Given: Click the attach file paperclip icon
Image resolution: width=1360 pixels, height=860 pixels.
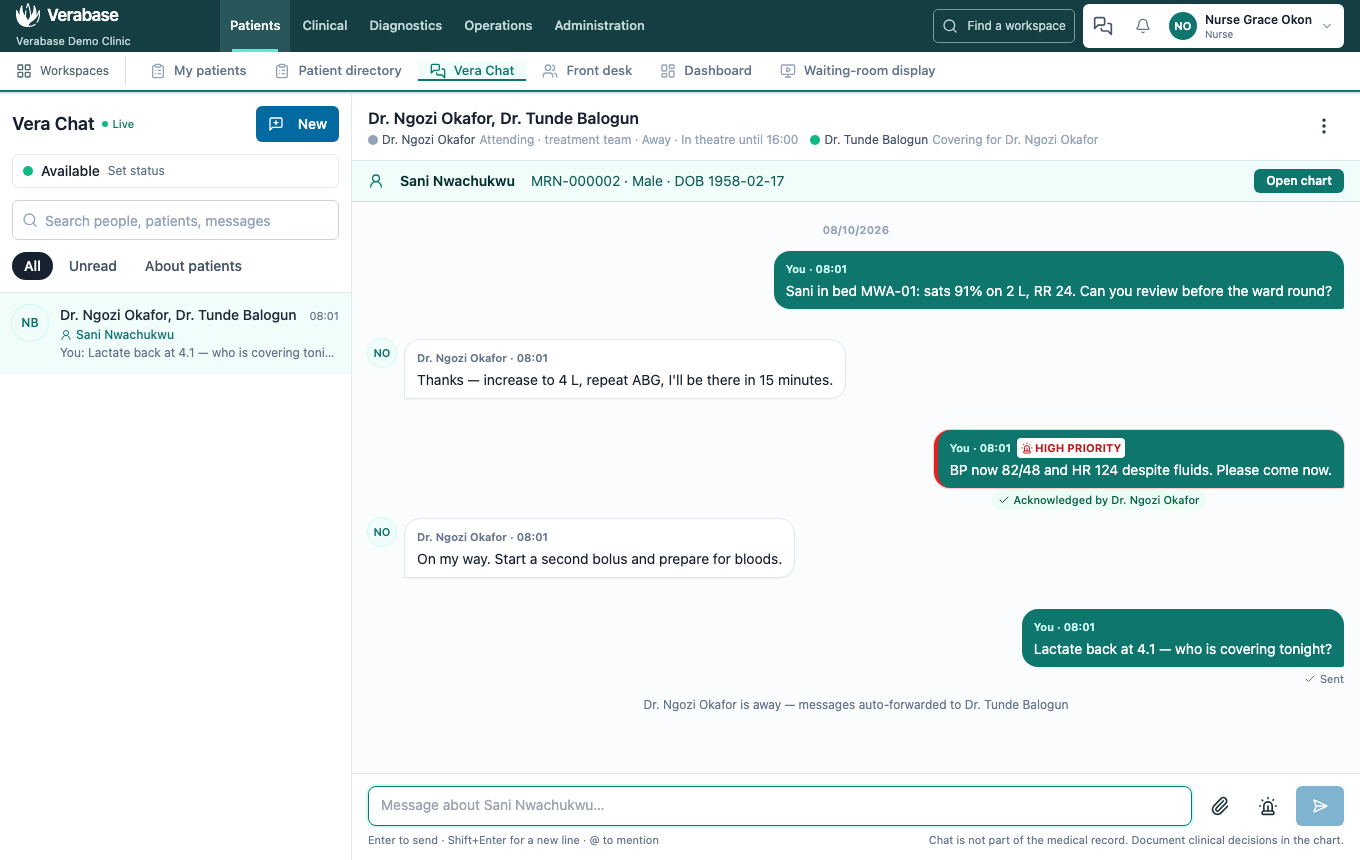Looking at the screenshot, I should click(x=1220, y=806).
